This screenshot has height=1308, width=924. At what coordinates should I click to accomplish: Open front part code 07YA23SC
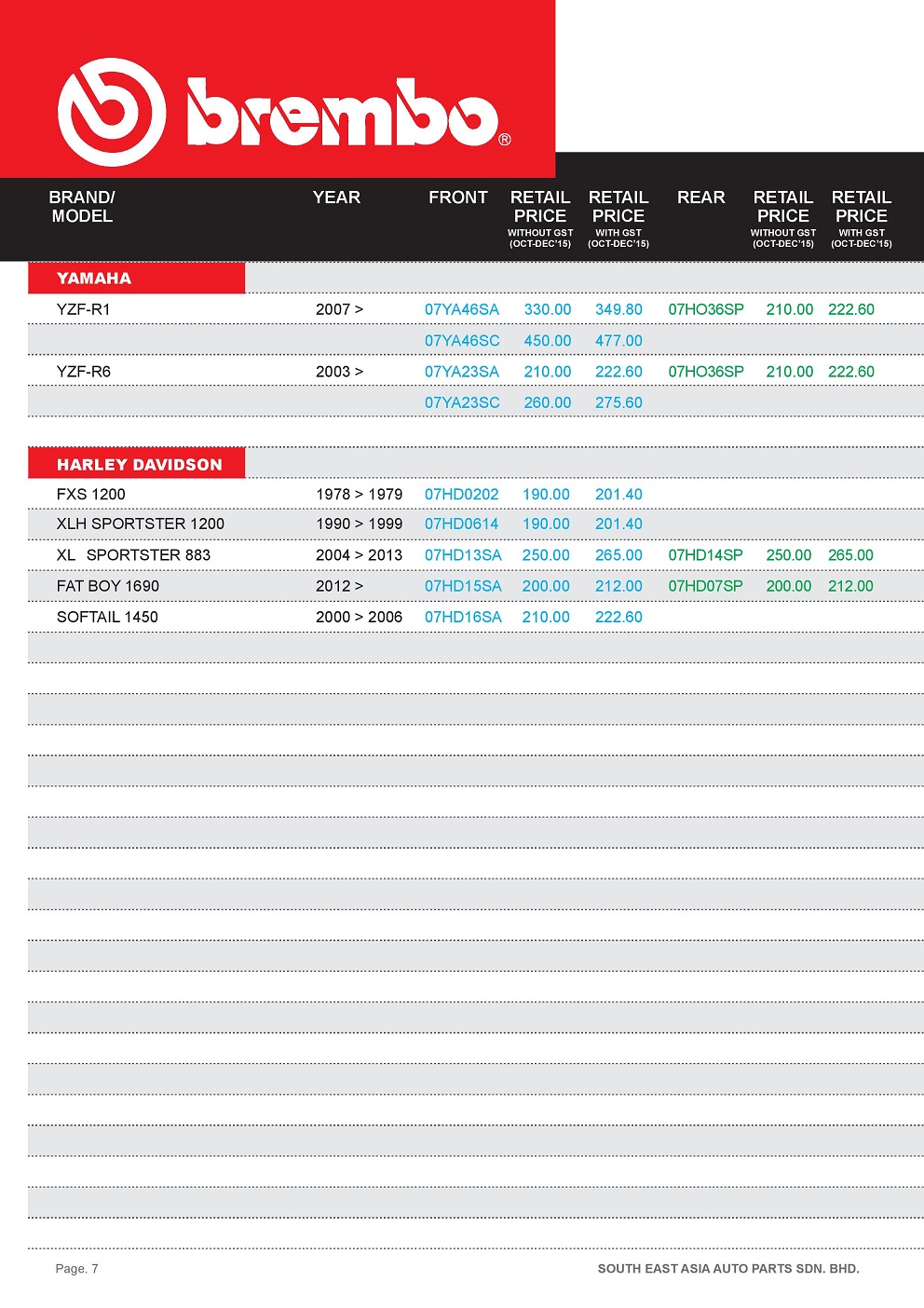pos(462,402)
